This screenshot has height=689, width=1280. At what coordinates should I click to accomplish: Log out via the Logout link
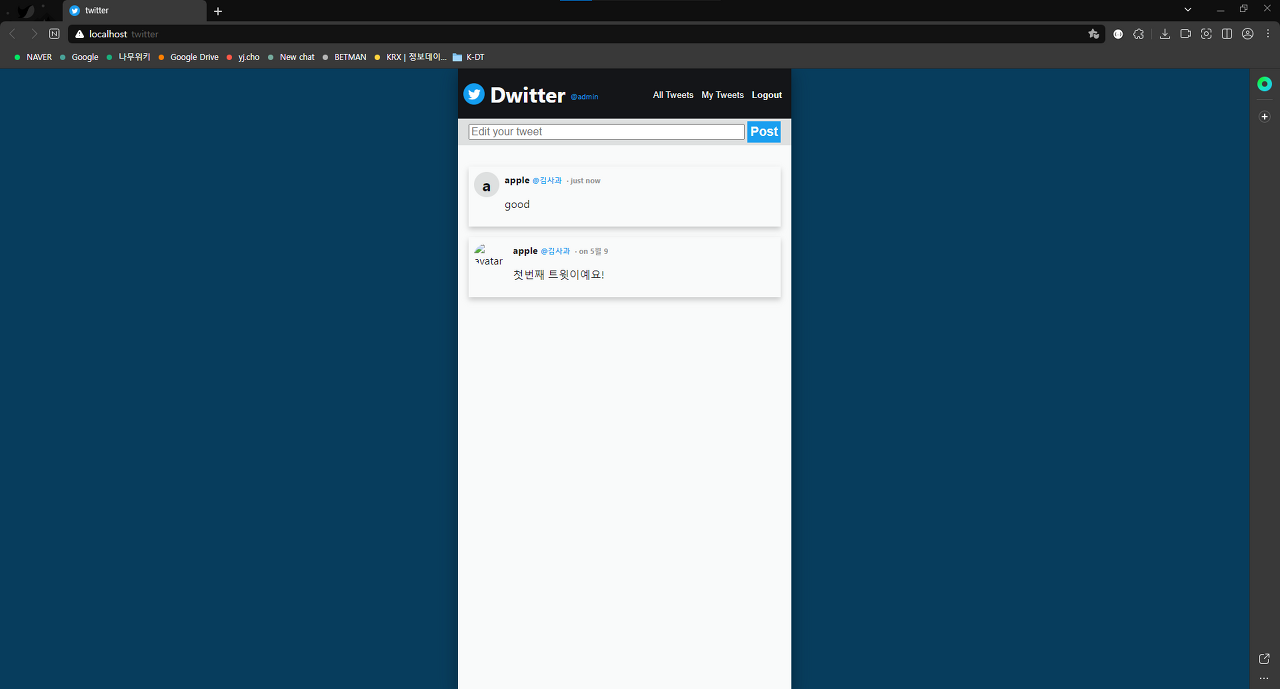pyautogui.click(x=767, y=95)
